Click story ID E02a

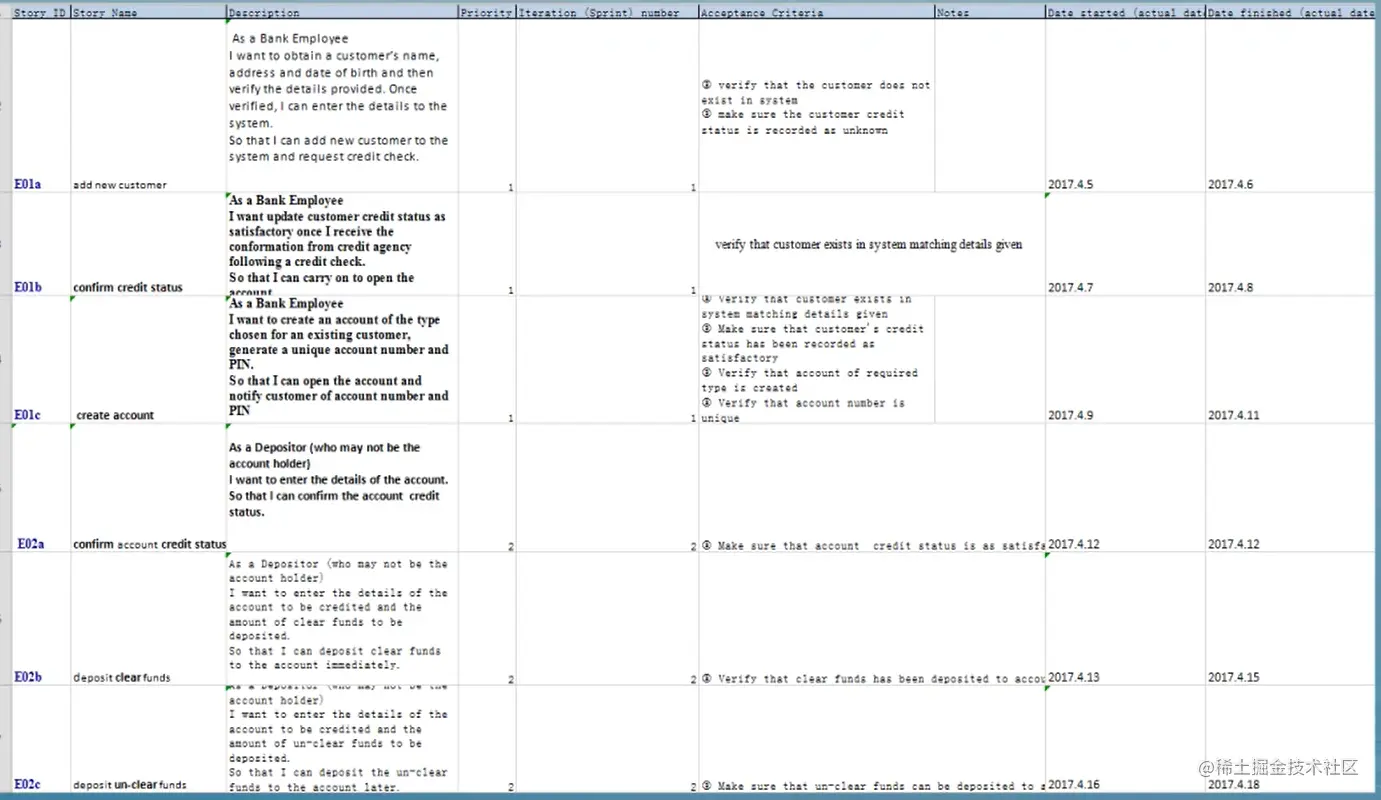click(x=31, y=543)
